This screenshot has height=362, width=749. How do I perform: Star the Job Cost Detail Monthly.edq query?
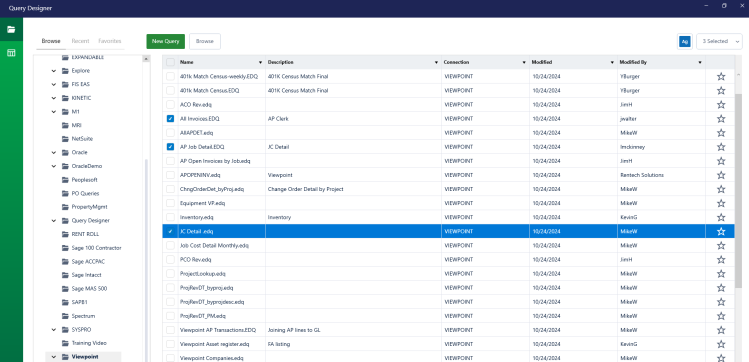click(721, 245)
